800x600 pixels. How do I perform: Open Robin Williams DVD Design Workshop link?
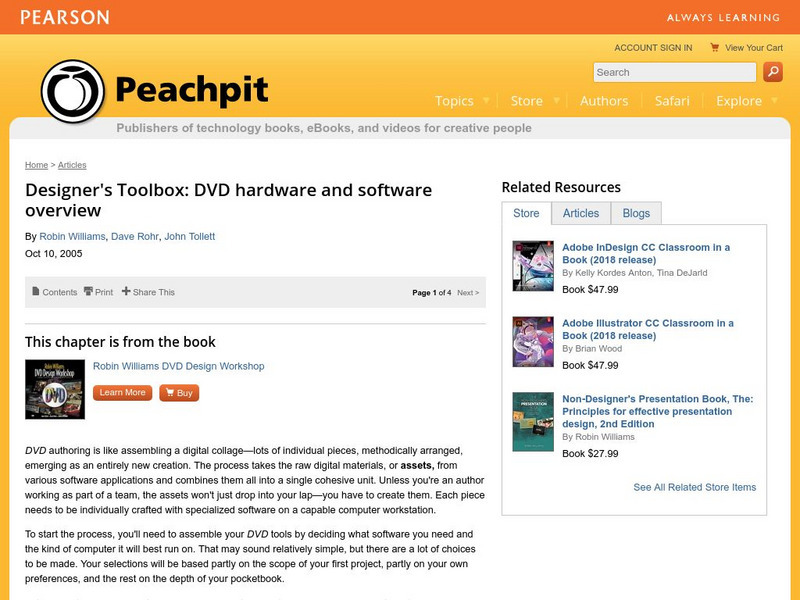coord(179,366)
